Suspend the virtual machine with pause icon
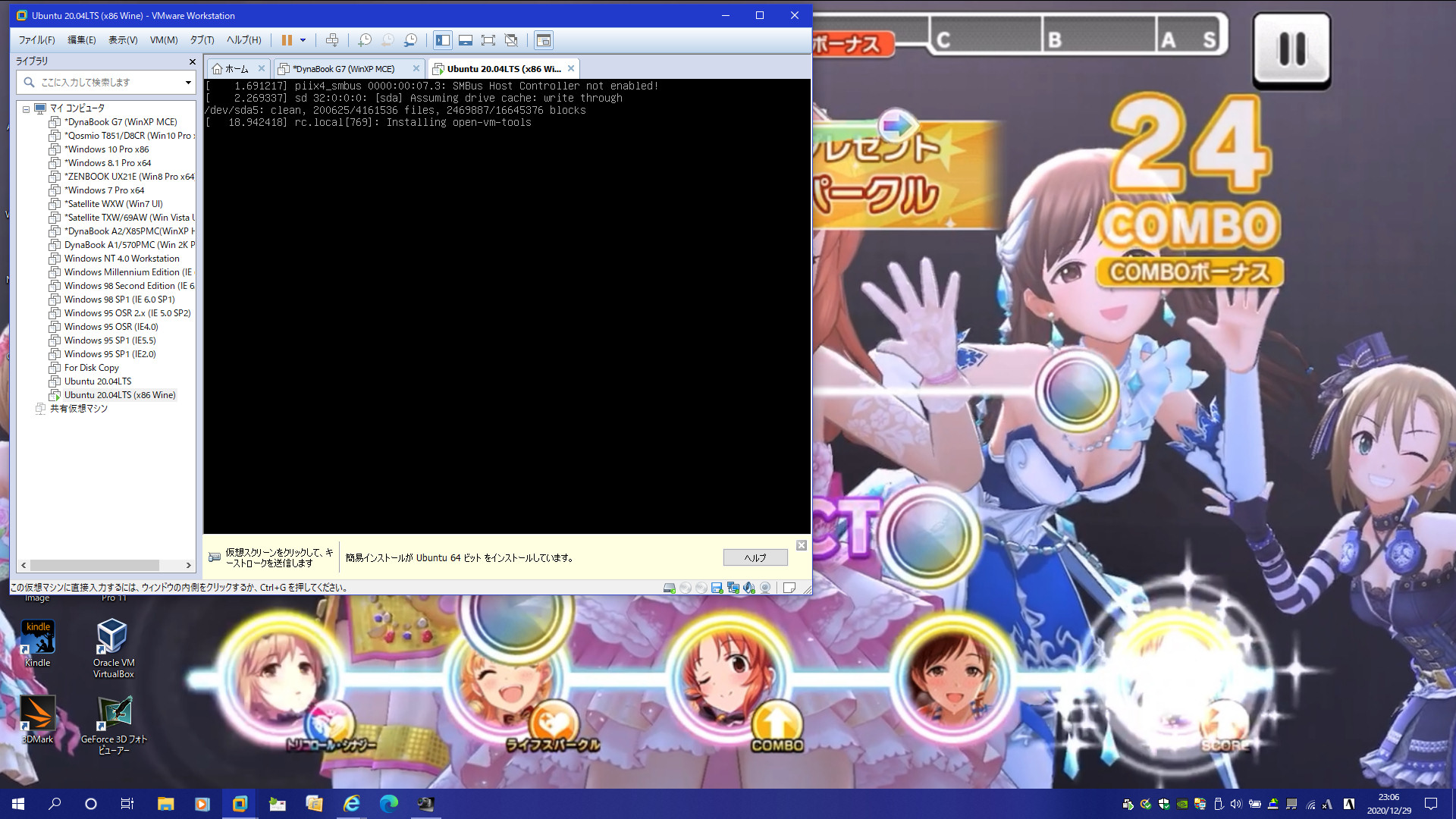The height and width of the screenshot is (819, 1456). (287, 40)
